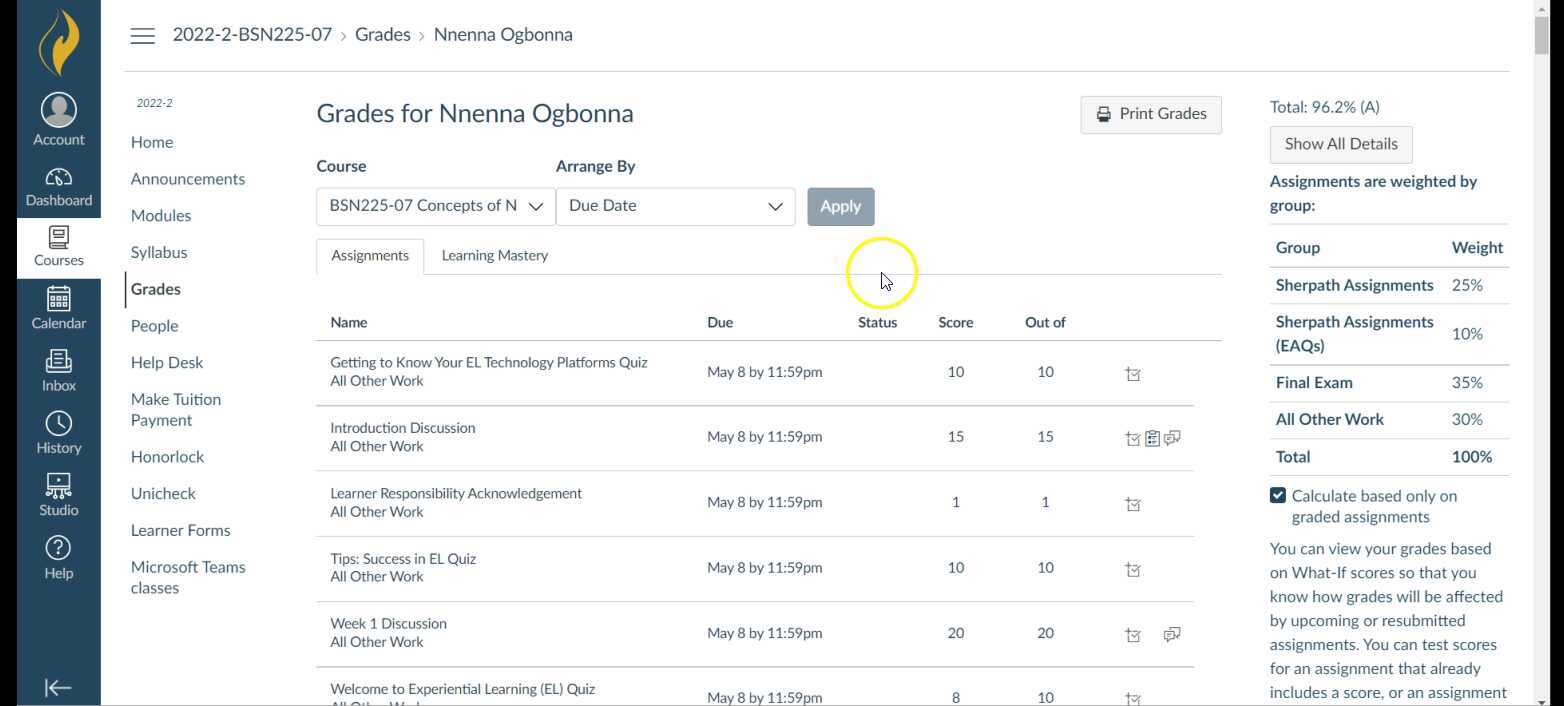The width and height of the screenshot is (1564, 706).
Task: Select the Assignments tab
Action: click(x=369, y=256)
